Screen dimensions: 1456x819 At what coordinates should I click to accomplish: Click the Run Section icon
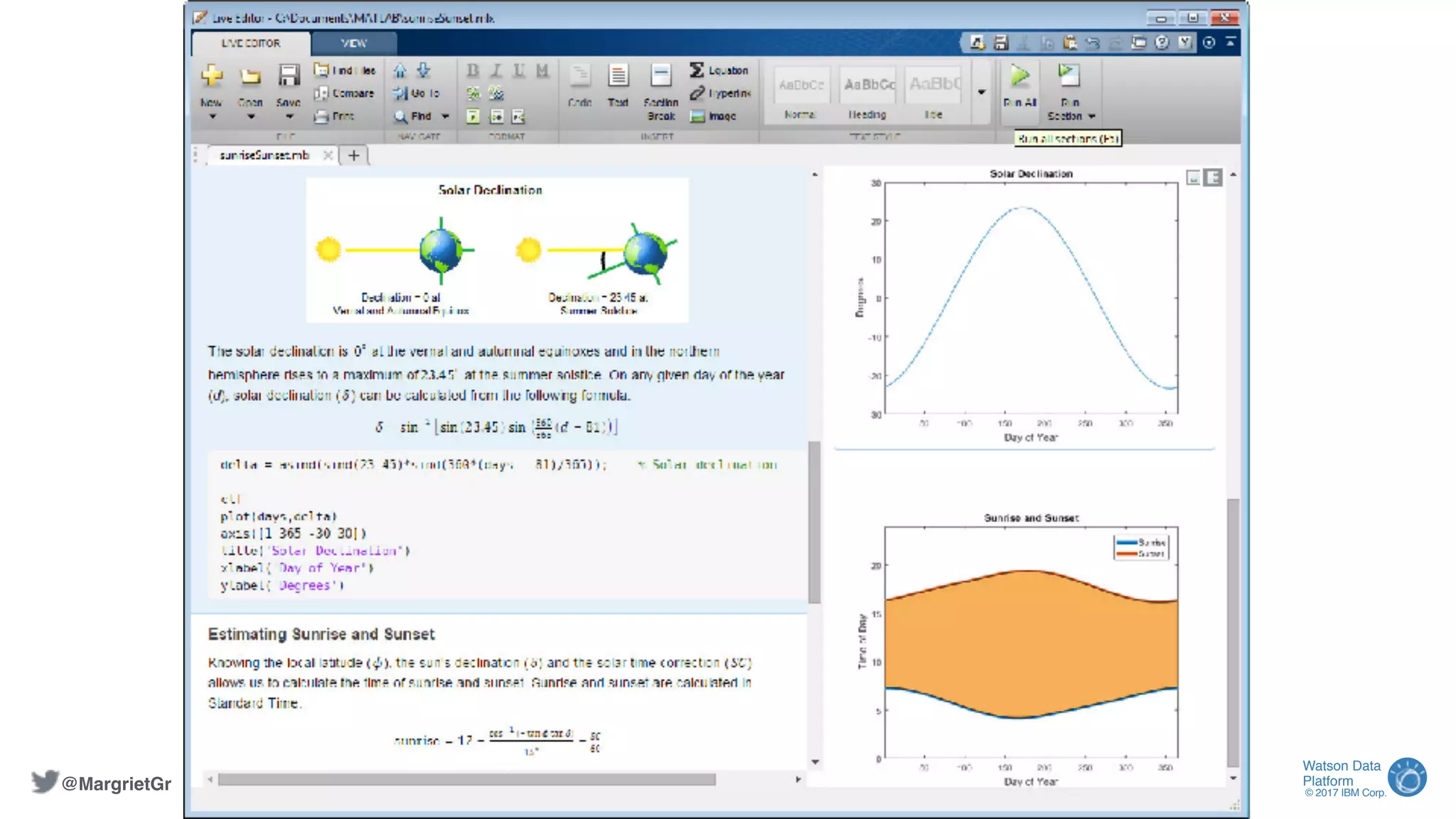[x=1068, y=76]
